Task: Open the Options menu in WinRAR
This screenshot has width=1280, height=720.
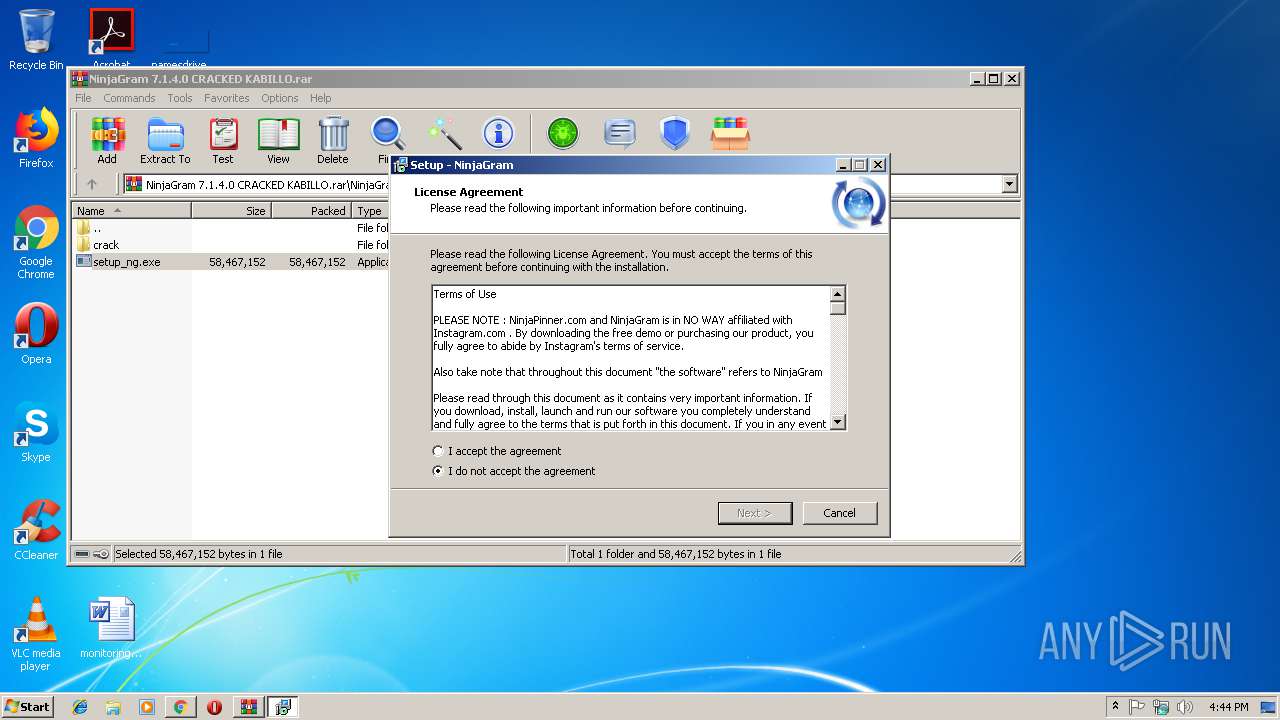Action: click(280, 98)
